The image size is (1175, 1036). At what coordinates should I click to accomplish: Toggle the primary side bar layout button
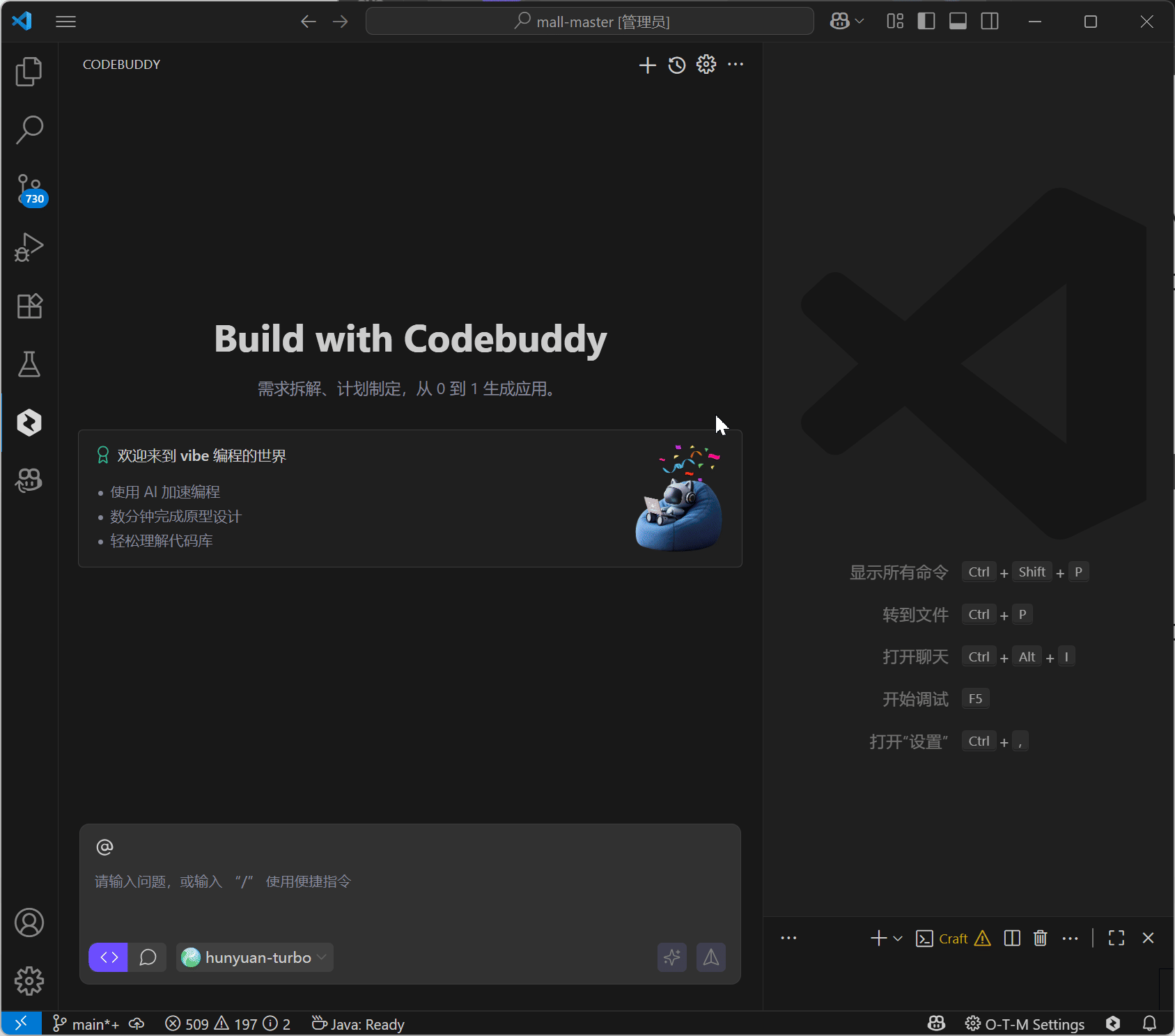pos(926,22)
